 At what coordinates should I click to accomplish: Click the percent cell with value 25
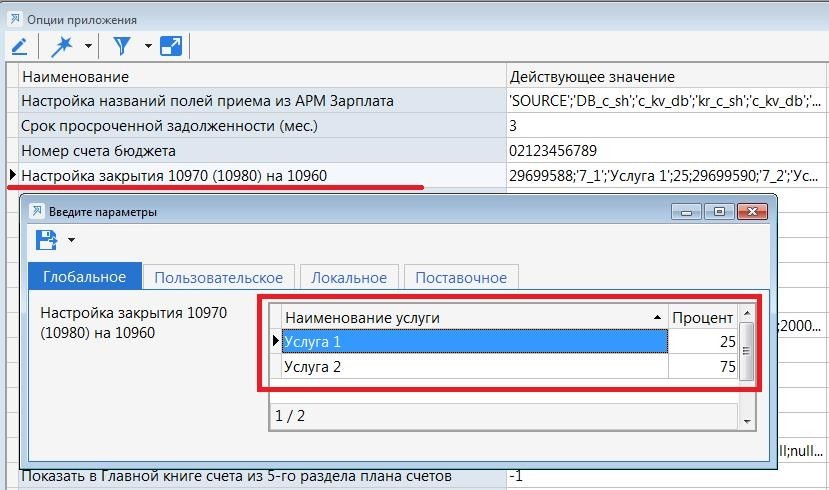coord(703,341)
